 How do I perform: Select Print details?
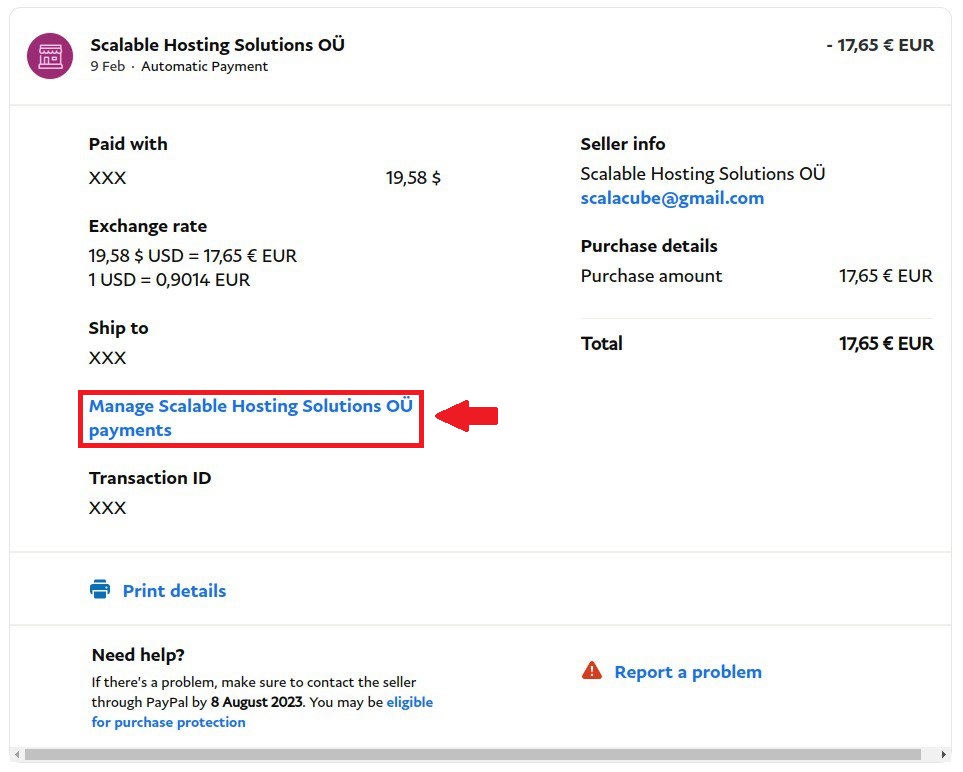[174, 590]
